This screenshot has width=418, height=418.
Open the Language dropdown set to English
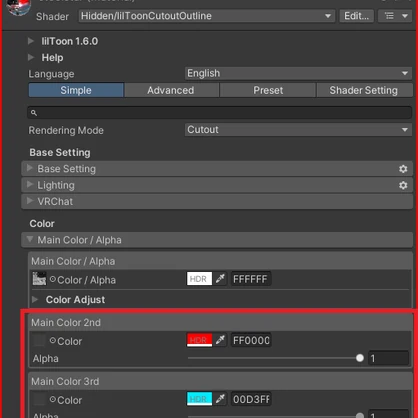pyautogui.click(x=298, y=73)
